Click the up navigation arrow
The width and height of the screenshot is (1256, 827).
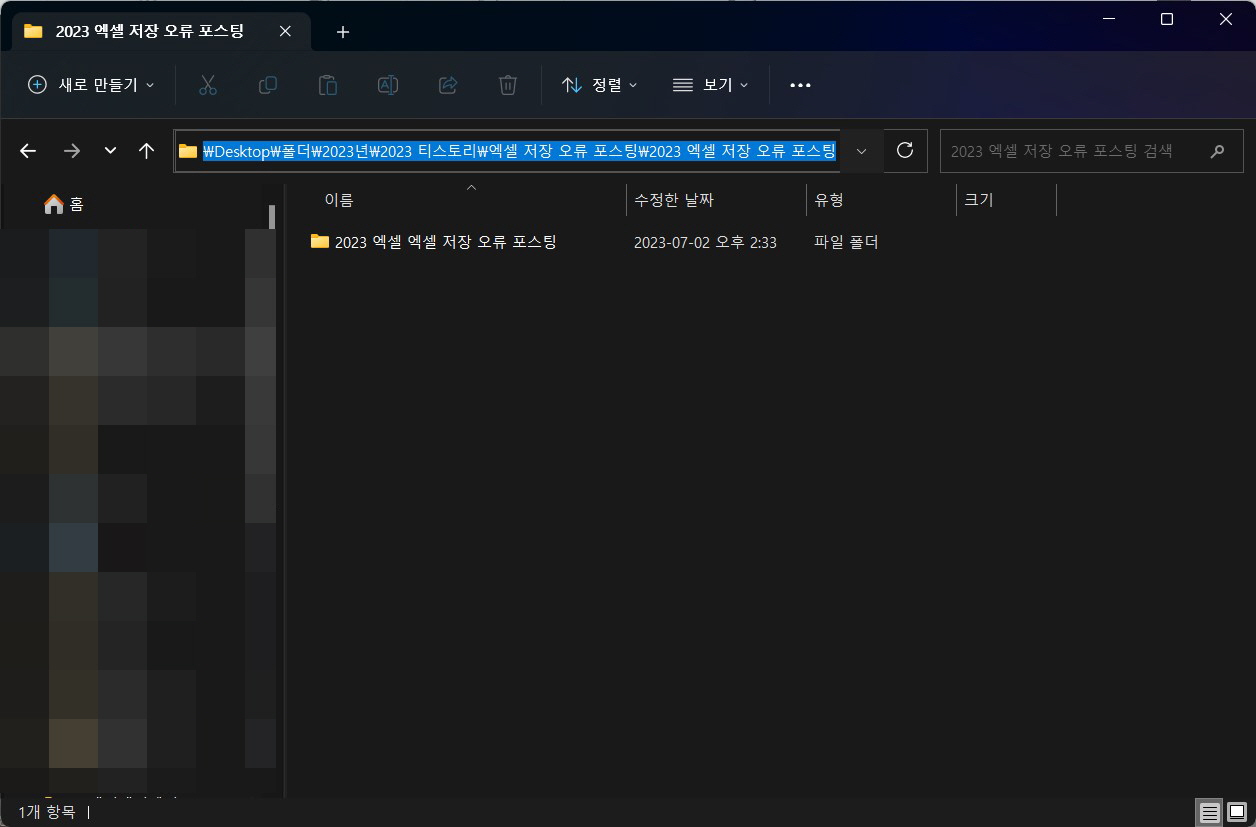[x=146, y=151]
